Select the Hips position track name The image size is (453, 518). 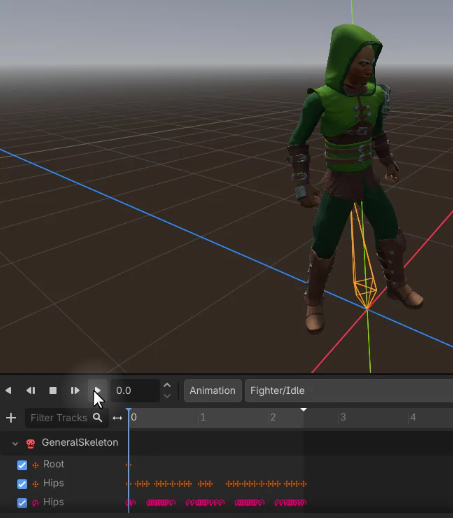[x=54, y=483]
